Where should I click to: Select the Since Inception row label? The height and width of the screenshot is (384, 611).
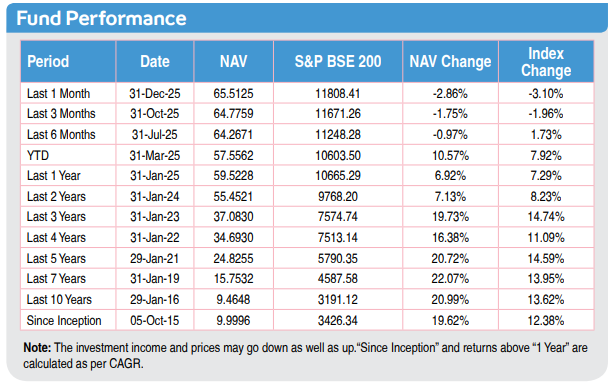tap(64, 321)
